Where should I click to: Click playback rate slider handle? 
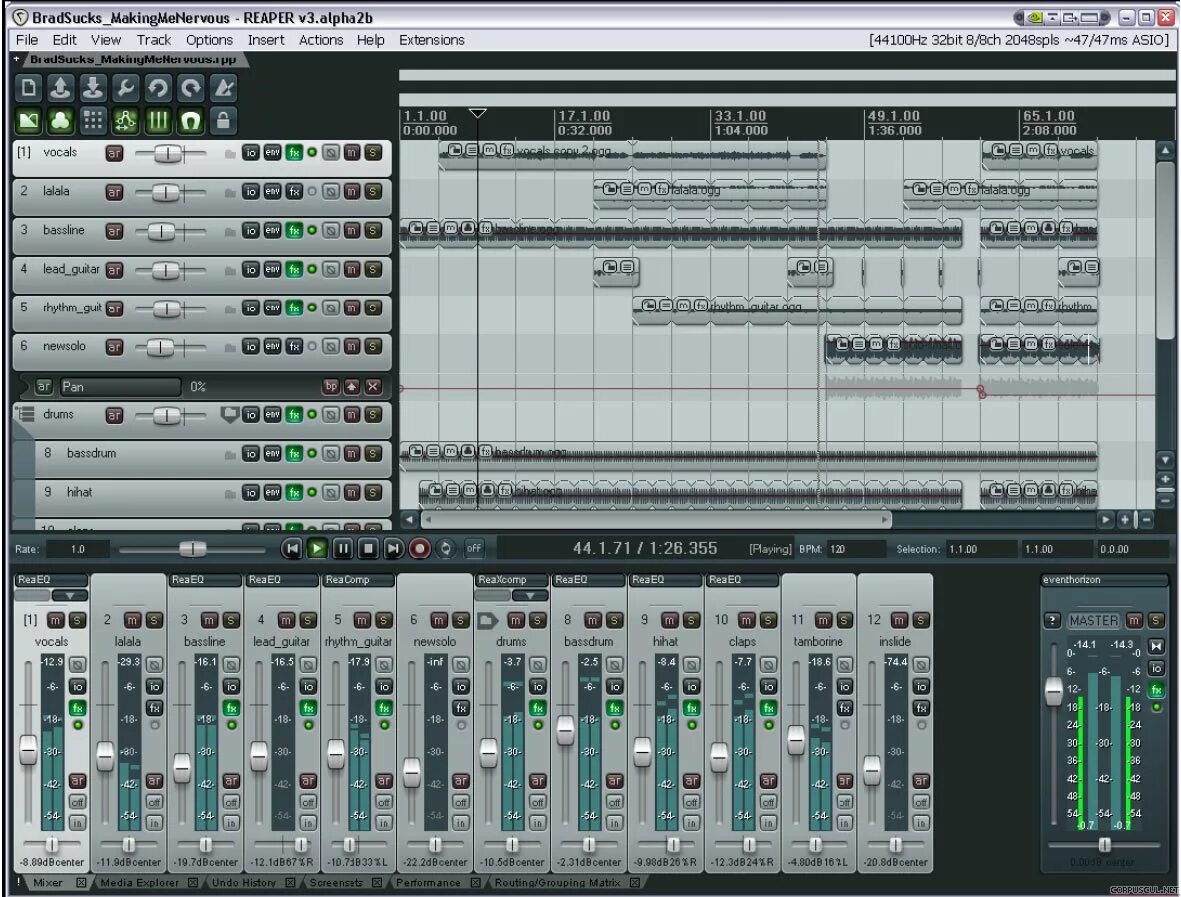193,549
